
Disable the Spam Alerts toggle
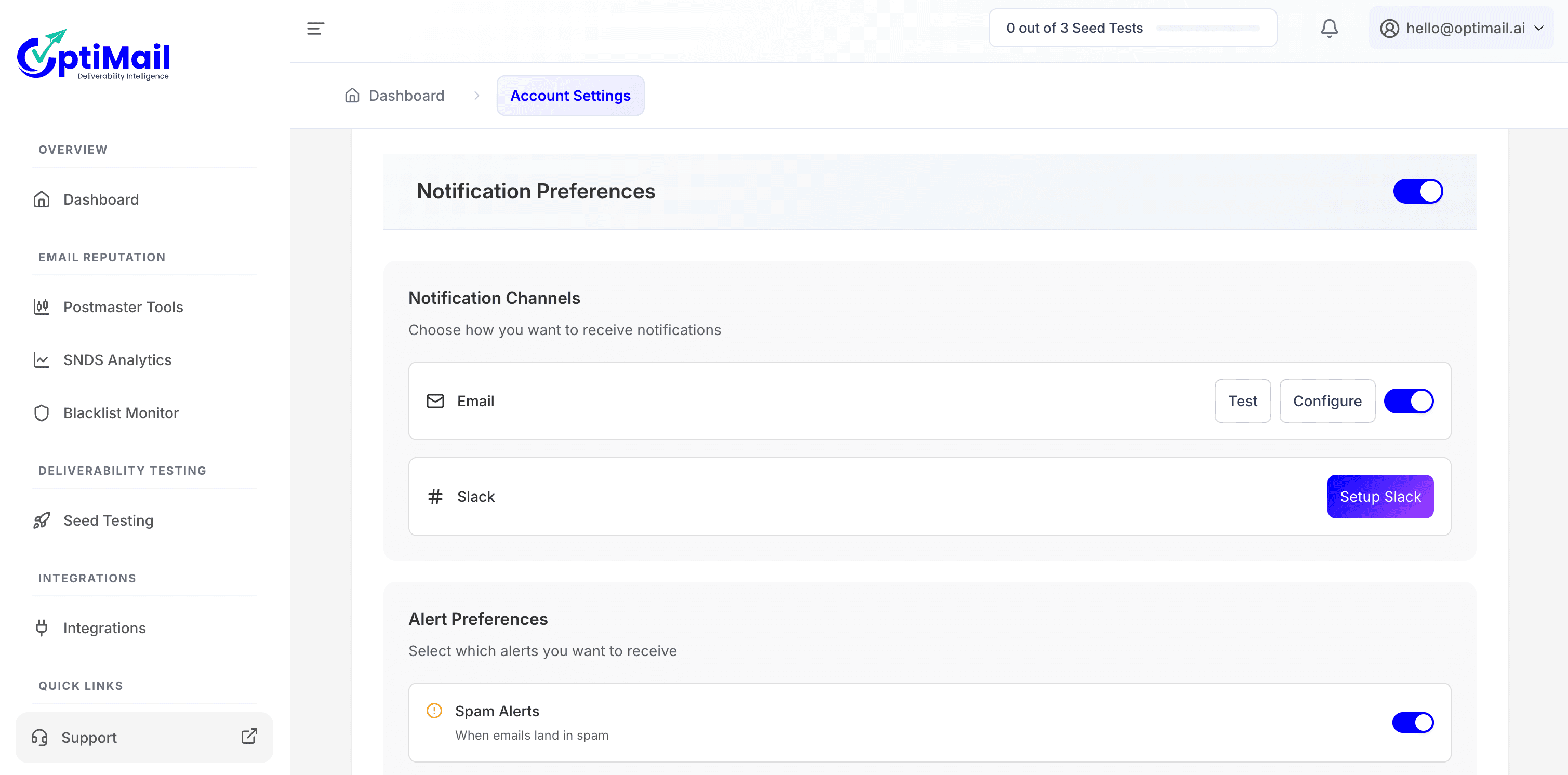click(1413, 722)
